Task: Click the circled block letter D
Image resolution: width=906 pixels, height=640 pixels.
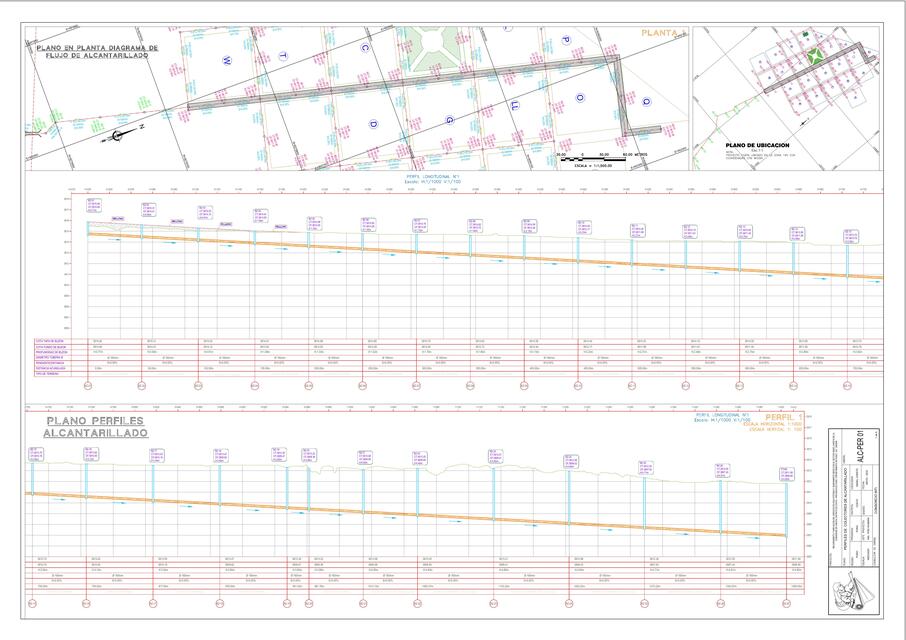Action: 373,124
